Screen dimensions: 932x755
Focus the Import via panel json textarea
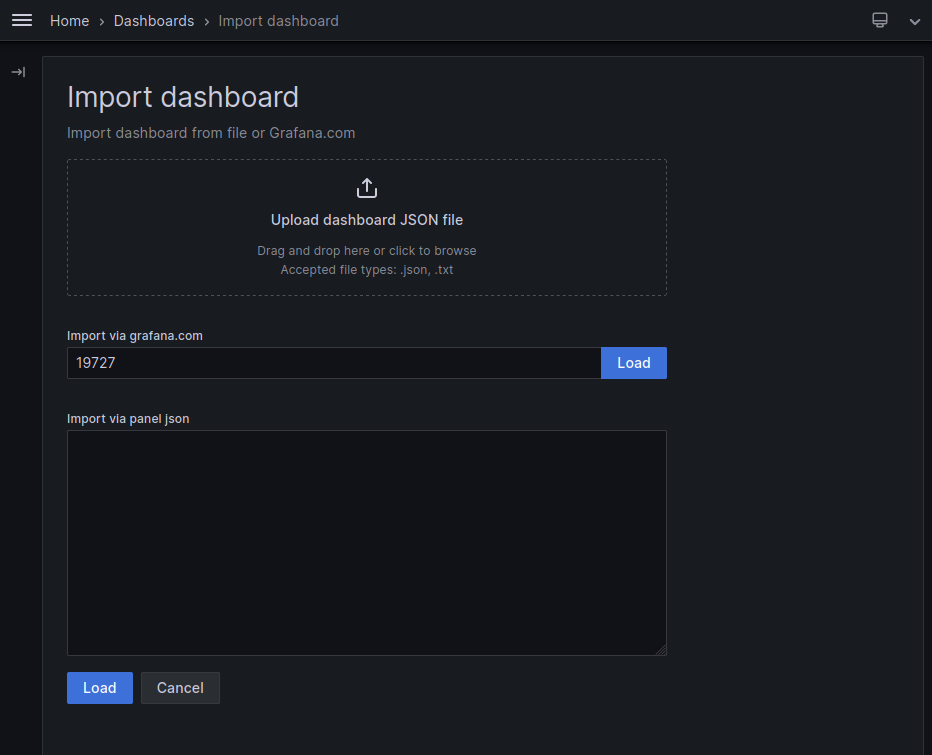tap(367, 543)
